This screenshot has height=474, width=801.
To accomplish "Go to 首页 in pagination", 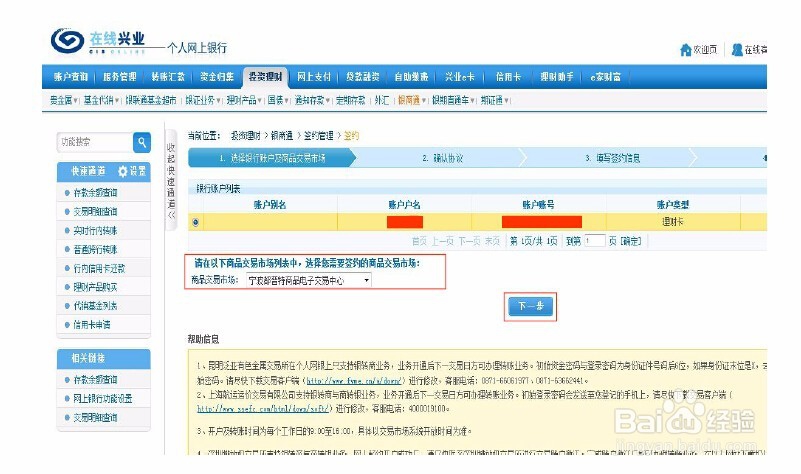I will (x=419, y=241).
